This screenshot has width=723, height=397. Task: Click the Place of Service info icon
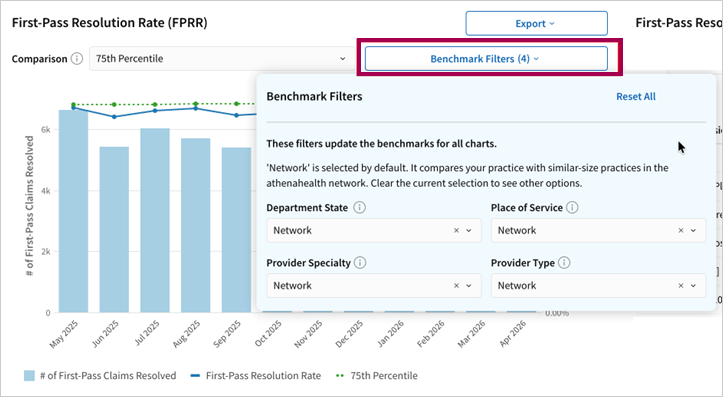tap(572, 207)
